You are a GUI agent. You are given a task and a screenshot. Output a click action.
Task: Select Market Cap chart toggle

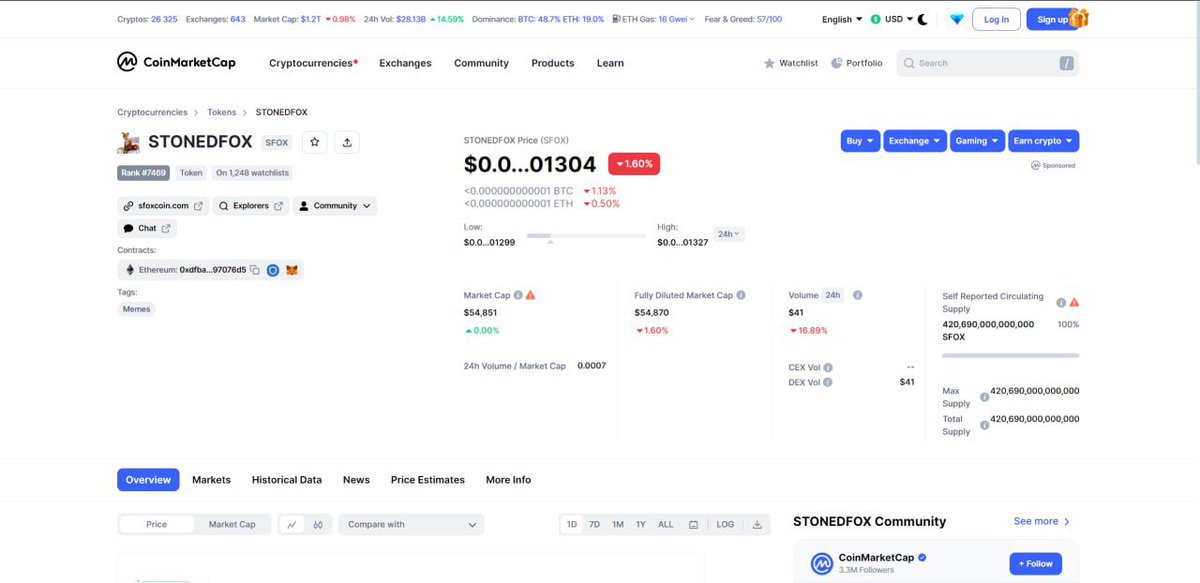point(232,524)
